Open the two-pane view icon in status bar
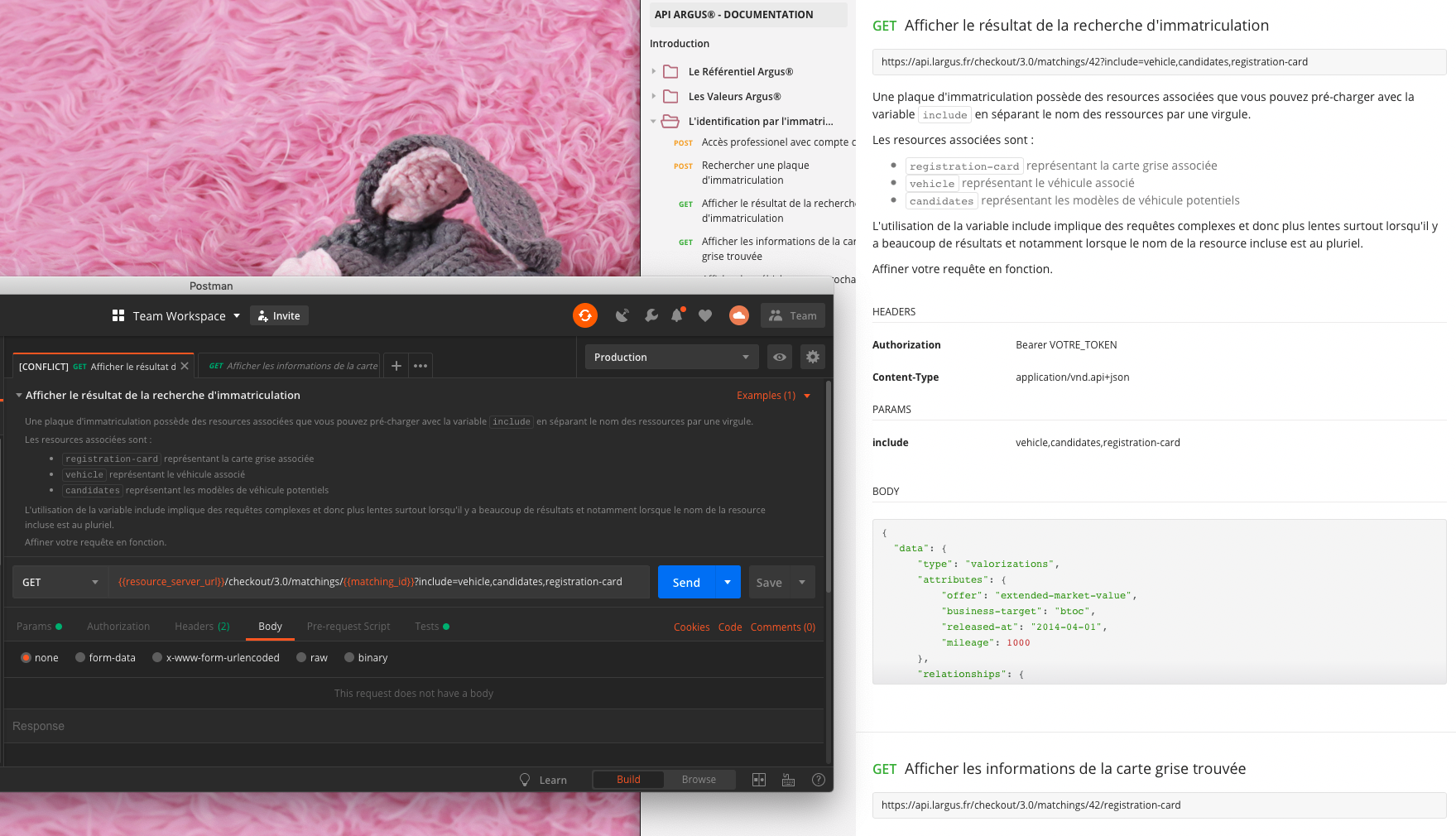Viewport: 1456px width, 836px height. coord(759,780)
